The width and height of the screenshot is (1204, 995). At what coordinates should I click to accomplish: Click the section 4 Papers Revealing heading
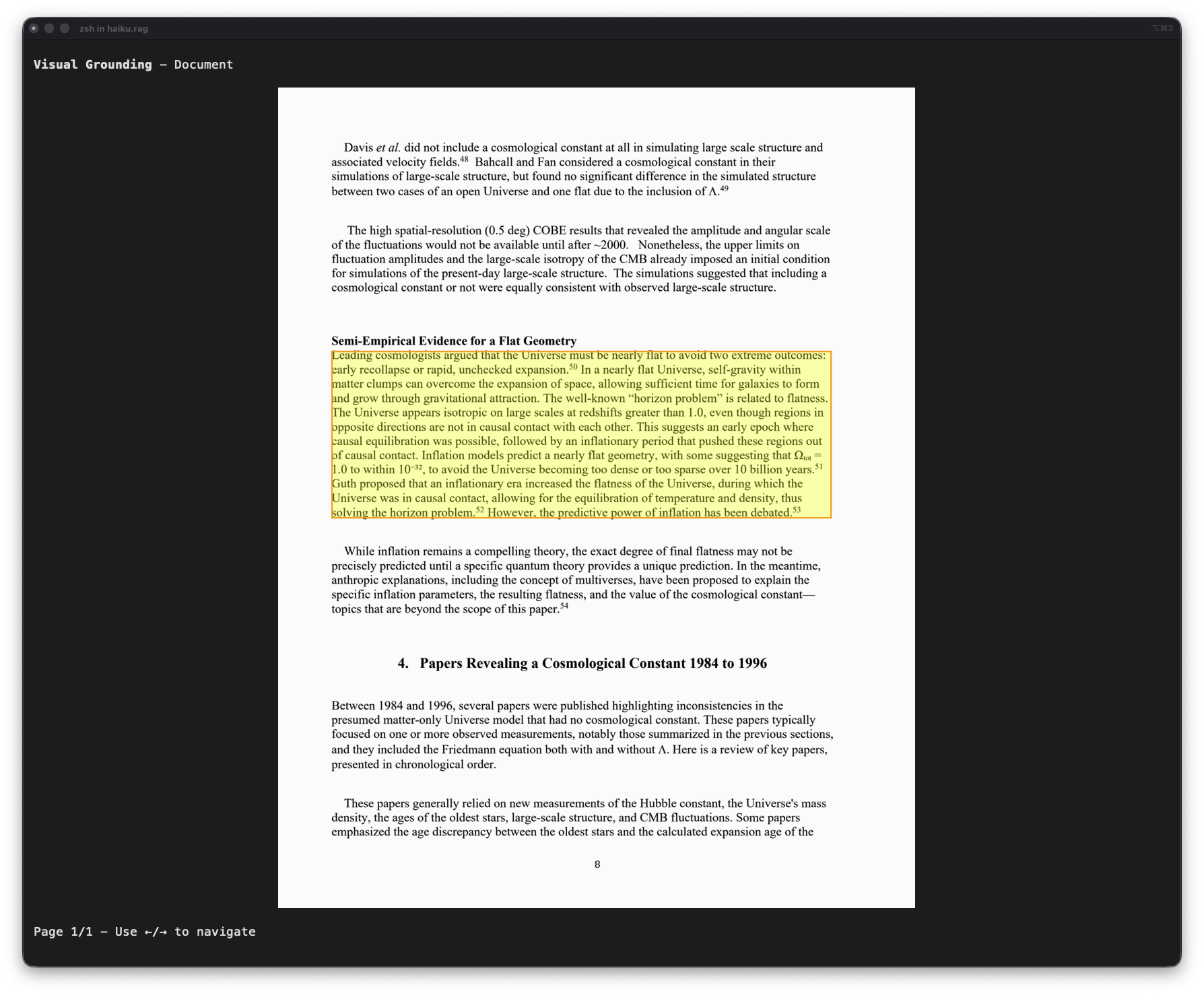(x=583, y=663)
